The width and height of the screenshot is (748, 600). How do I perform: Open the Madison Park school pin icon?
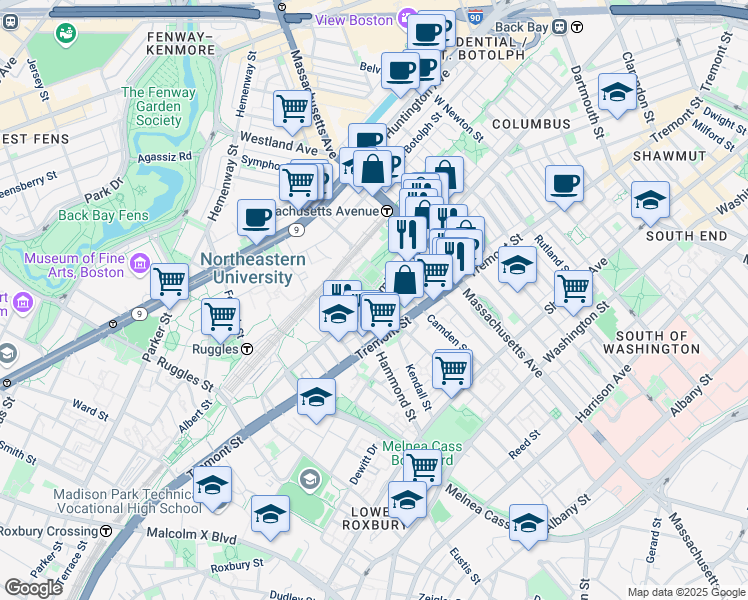tap(310, 478)
